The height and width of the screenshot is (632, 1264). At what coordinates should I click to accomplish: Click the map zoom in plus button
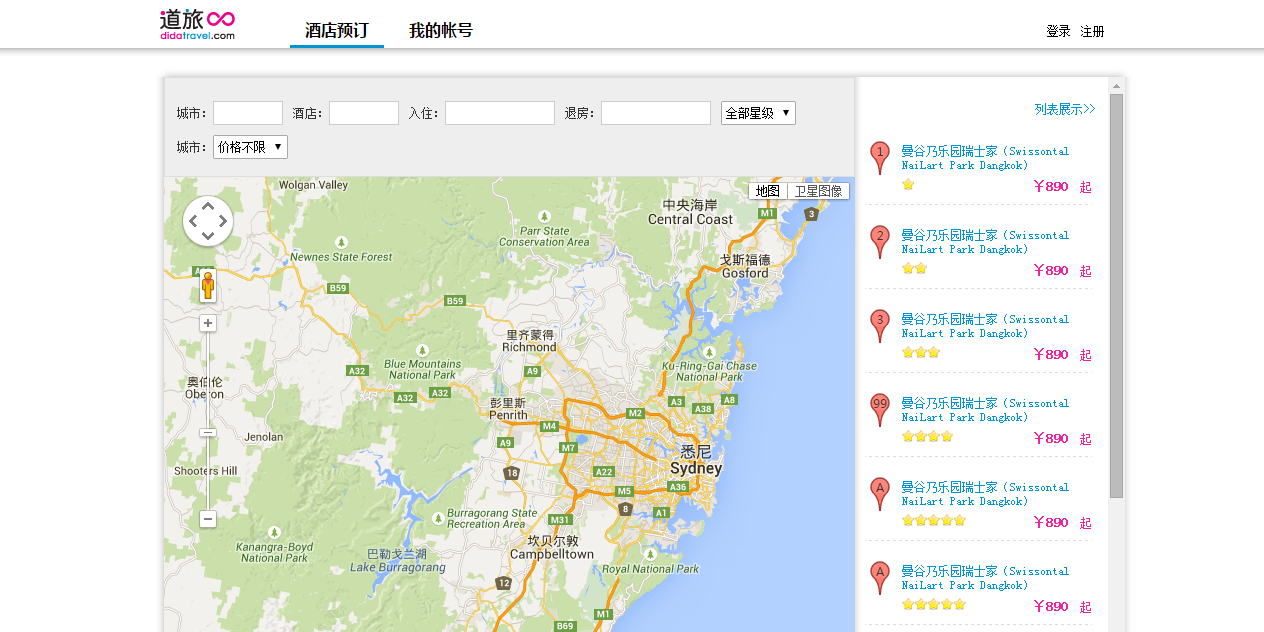208,323
